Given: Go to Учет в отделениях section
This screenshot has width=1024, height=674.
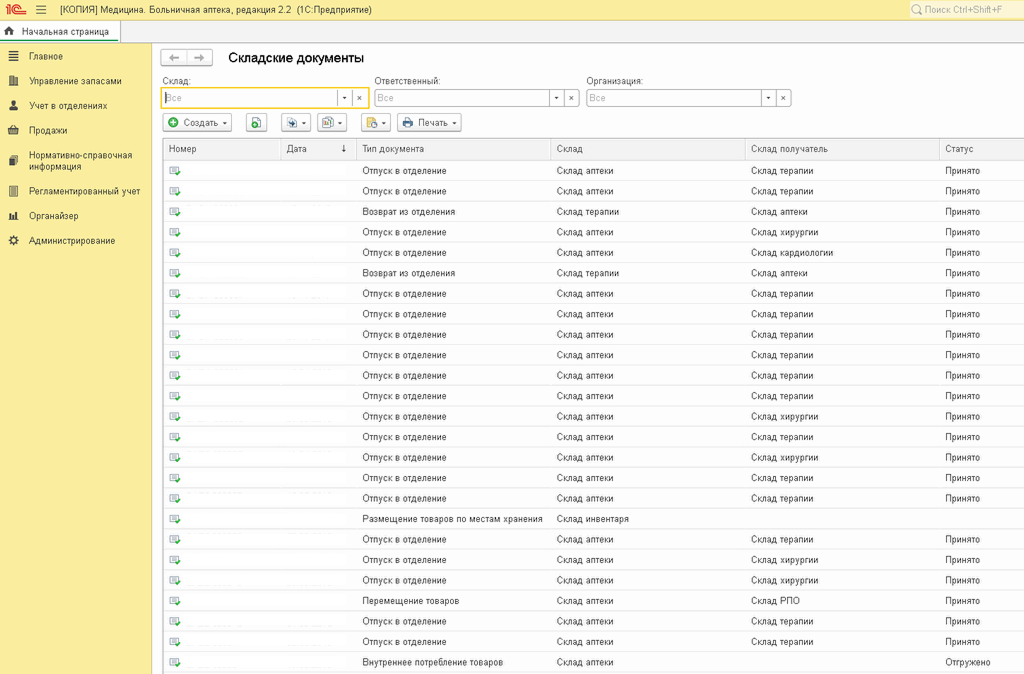Looking at the screenshot, I should (68, 106).
